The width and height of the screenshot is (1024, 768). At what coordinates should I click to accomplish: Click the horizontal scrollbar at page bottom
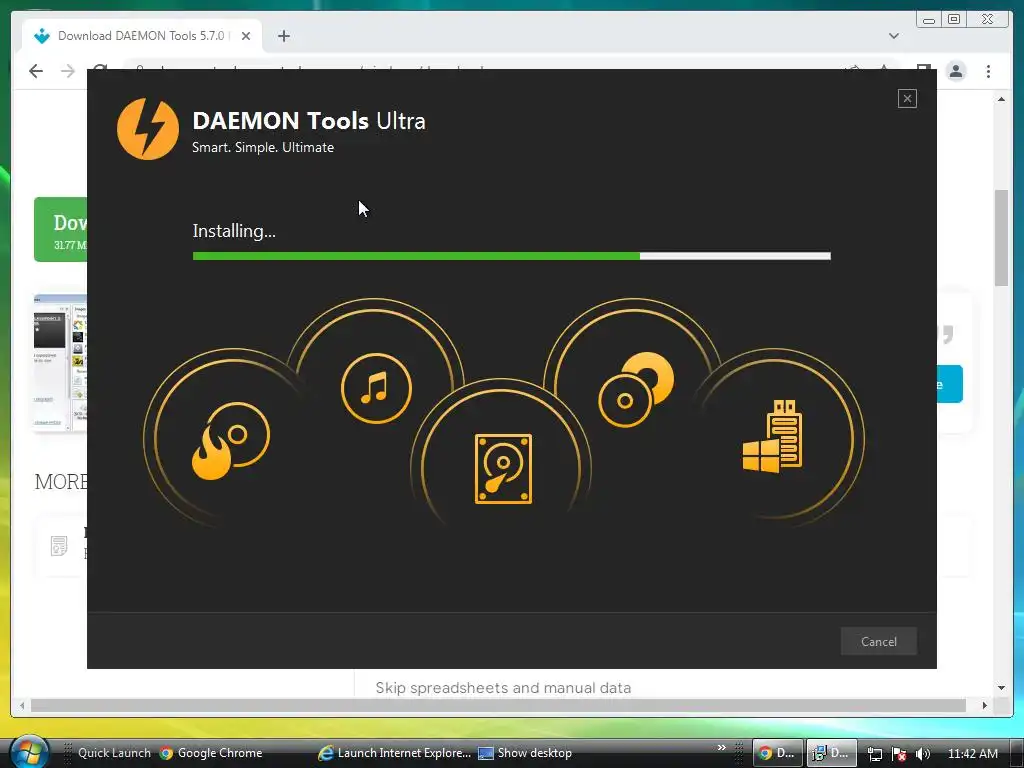(498, 705)
